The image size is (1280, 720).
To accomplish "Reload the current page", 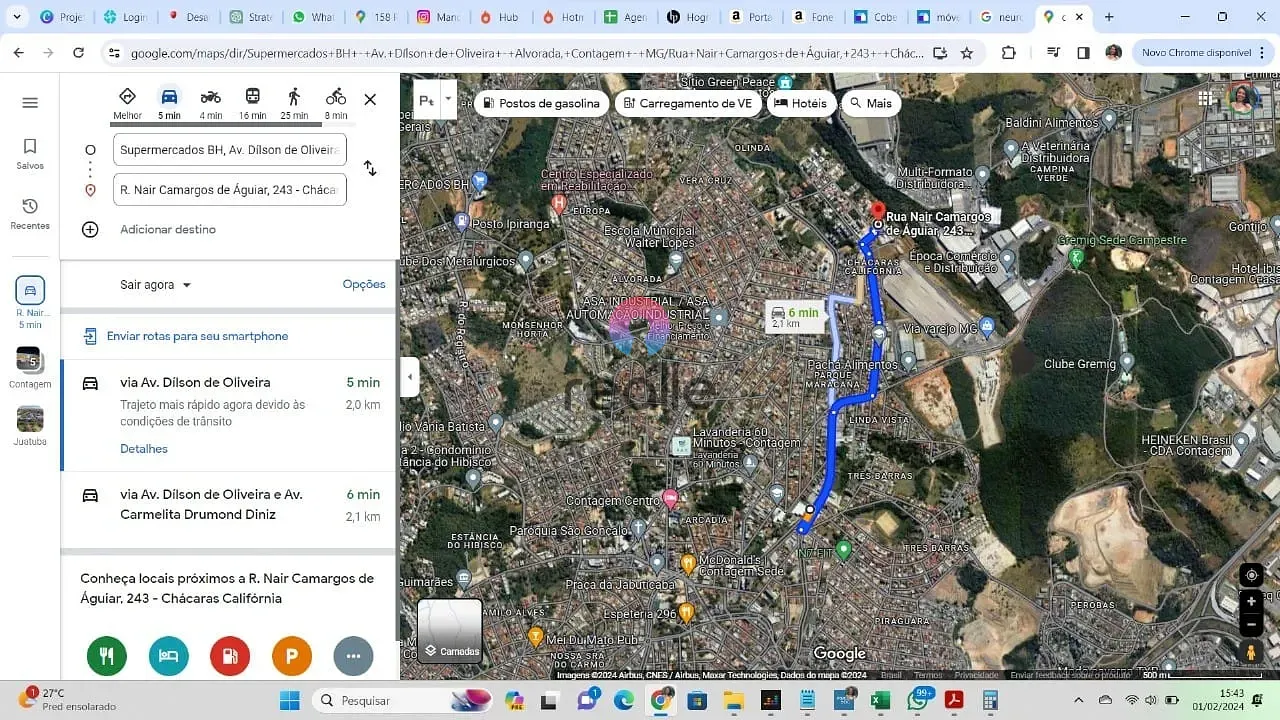I will click(x=78, y=53).
